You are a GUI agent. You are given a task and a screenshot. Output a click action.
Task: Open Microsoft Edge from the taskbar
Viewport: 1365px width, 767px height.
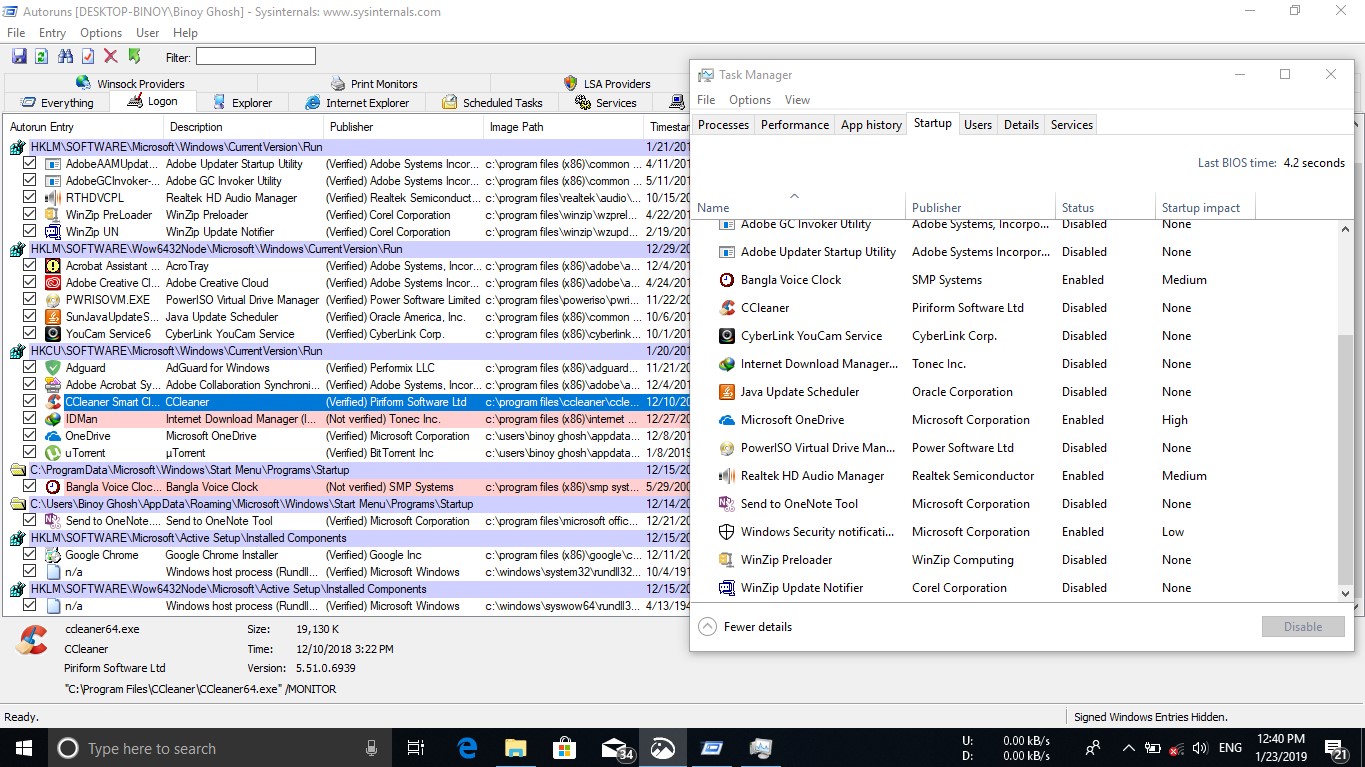click(467, 748)
